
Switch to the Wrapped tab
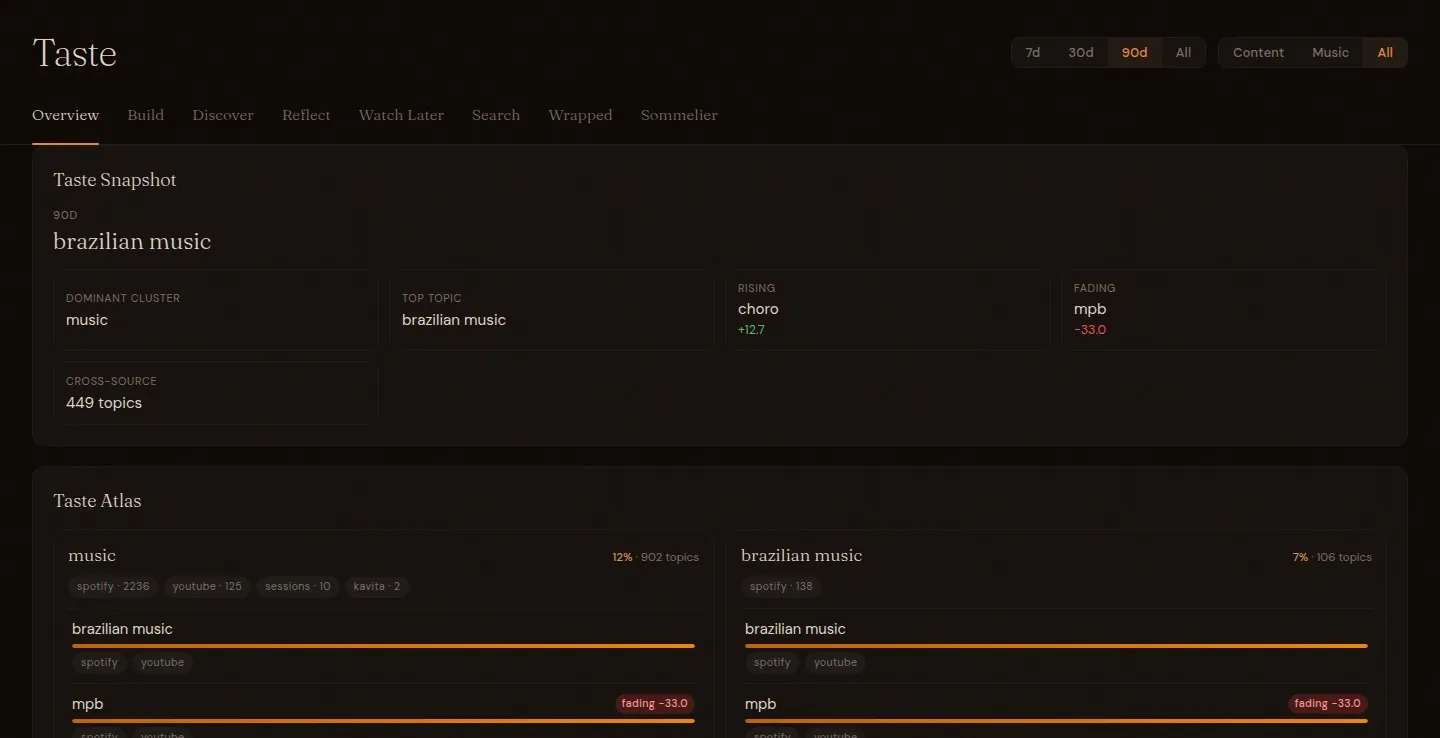[580, 115]
